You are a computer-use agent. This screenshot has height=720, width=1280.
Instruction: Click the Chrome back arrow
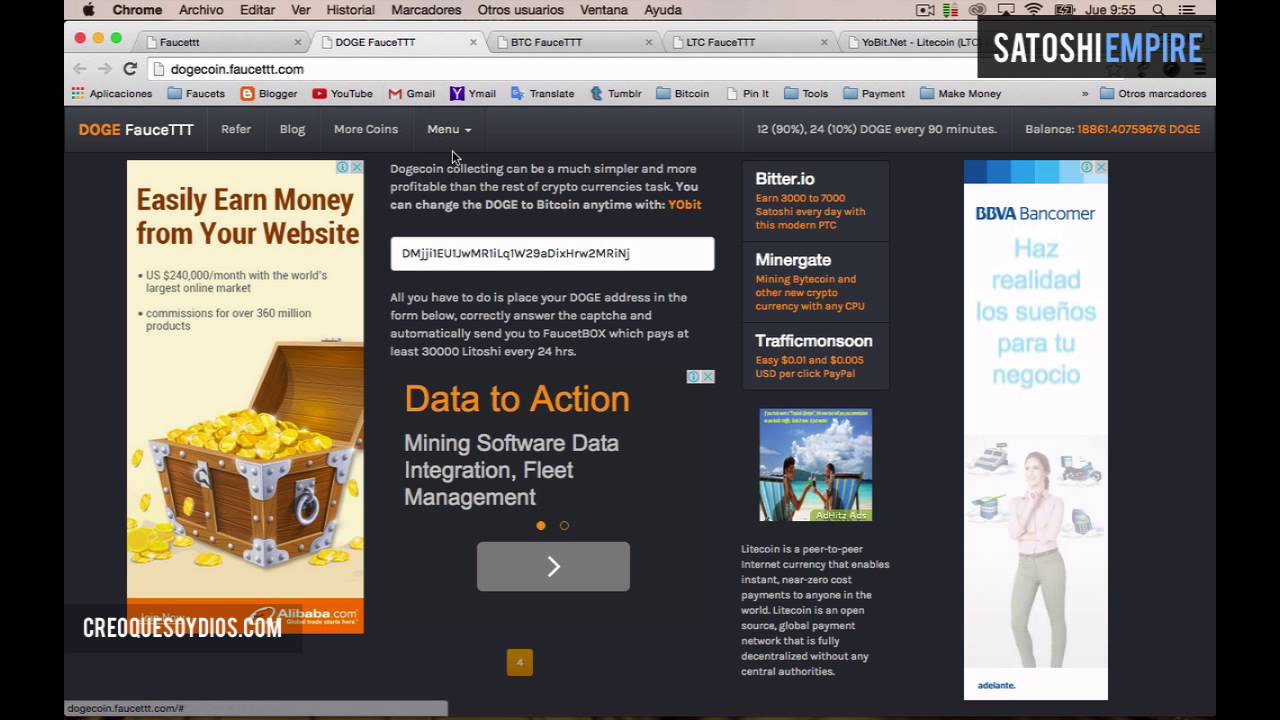coord(79,69)
